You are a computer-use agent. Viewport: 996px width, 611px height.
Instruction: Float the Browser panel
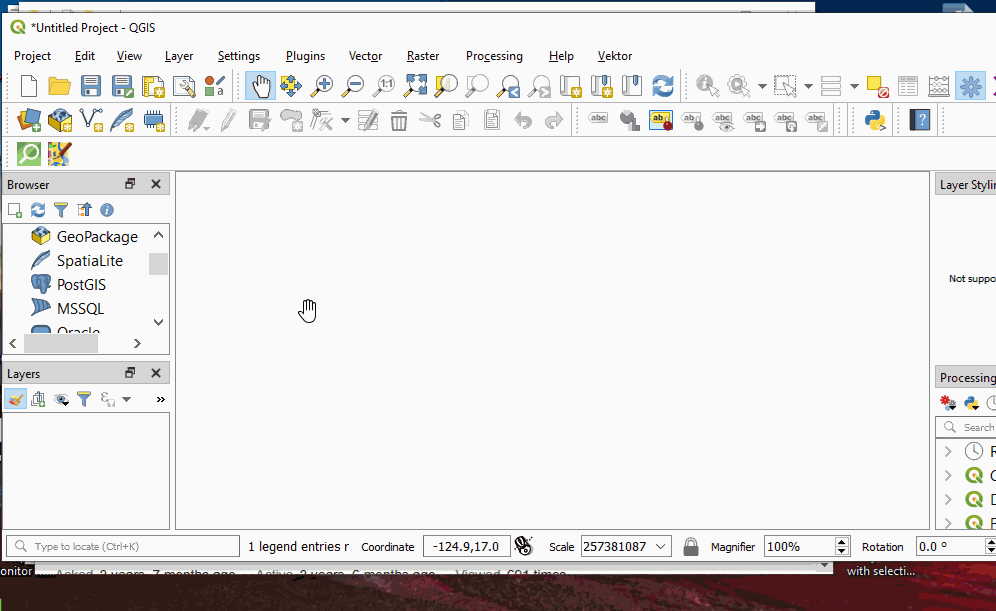pos(130,184)
